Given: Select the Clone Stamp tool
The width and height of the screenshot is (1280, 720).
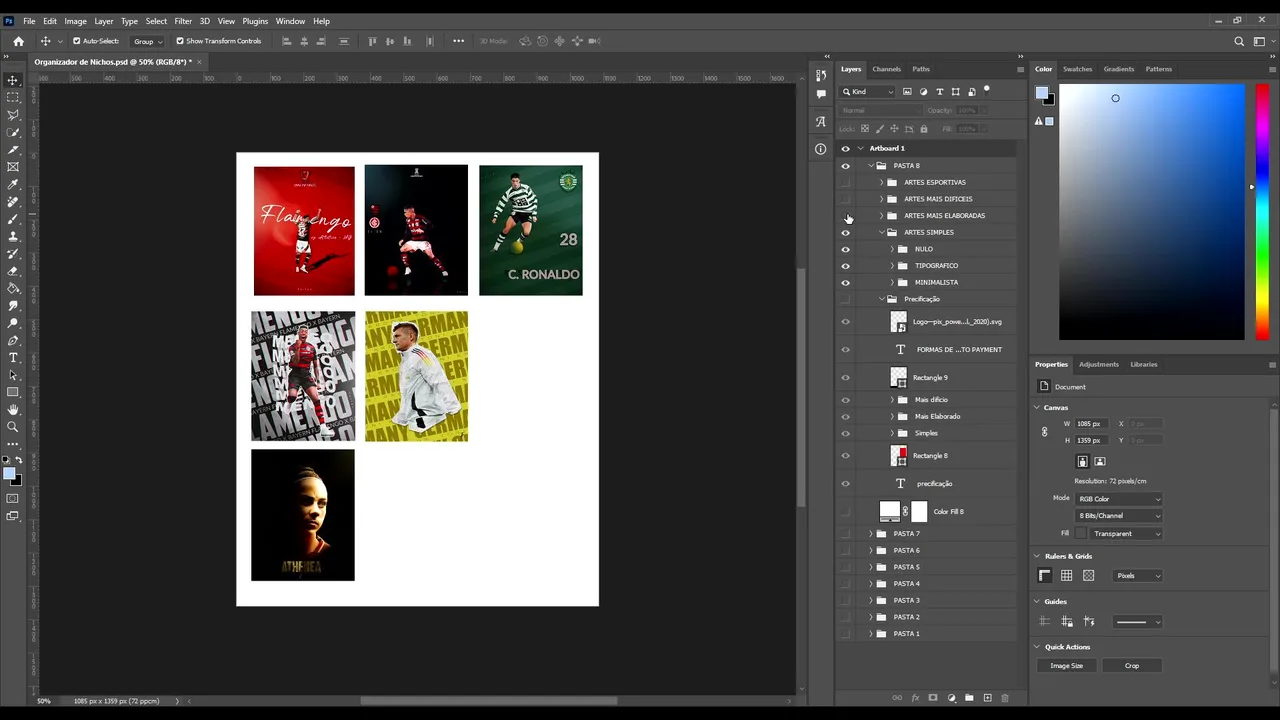Looking at the screenshot, I should 13,236.
